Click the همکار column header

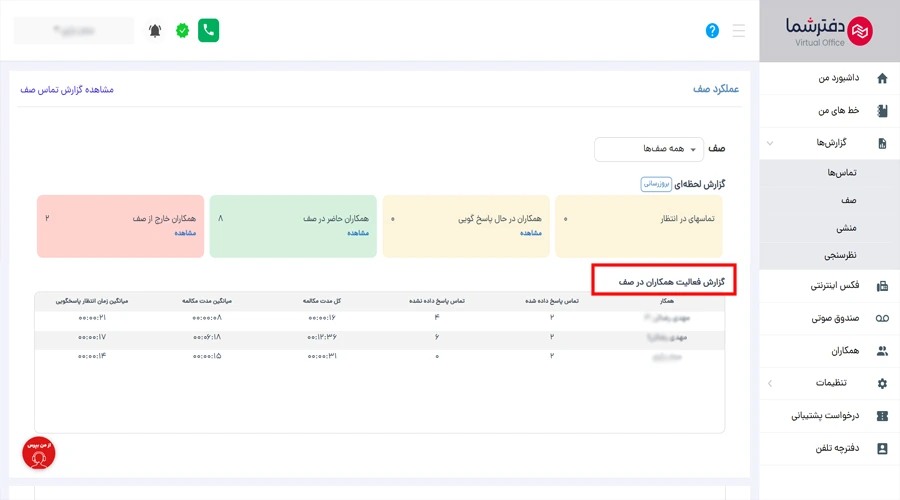(666, 301)
